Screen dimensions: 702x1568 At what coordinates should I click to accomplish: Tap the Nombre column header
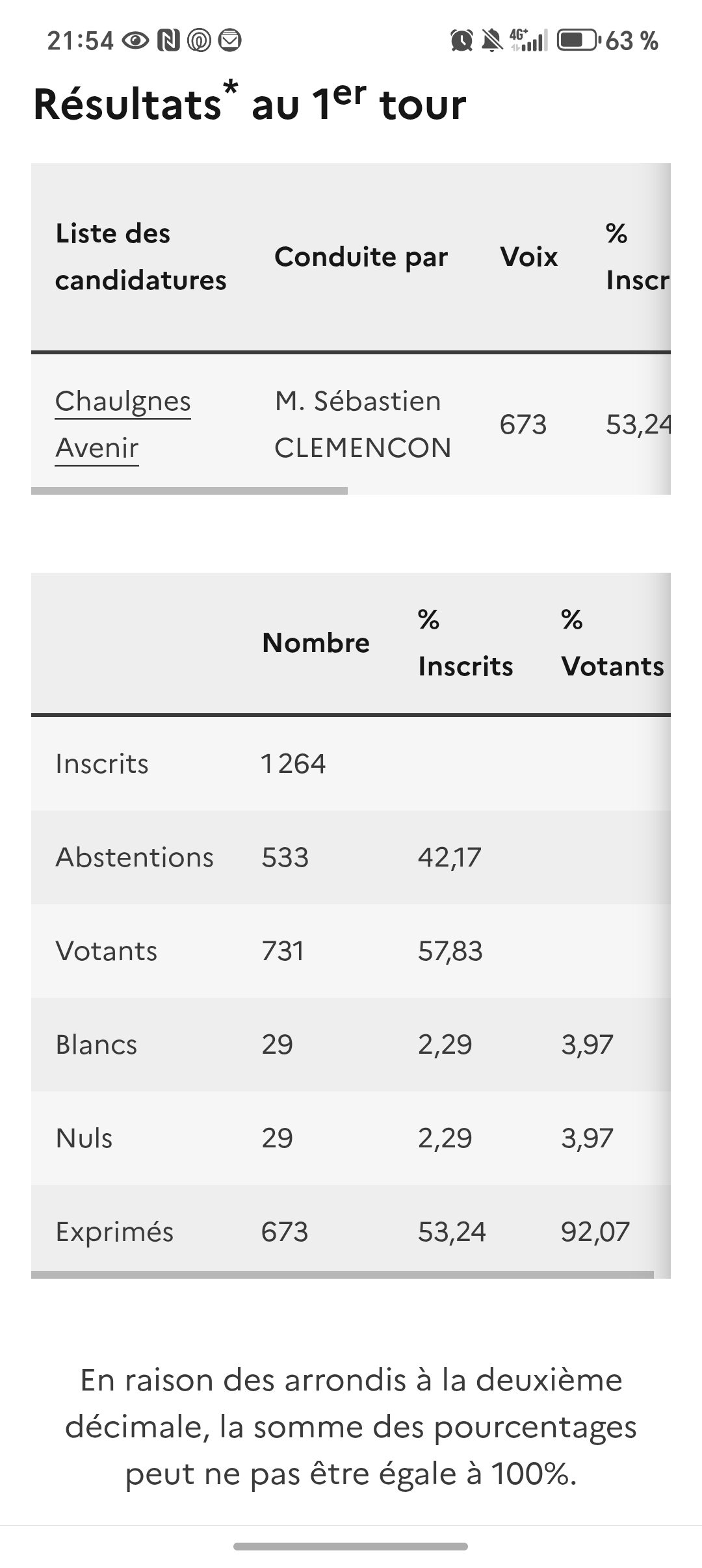316,643
